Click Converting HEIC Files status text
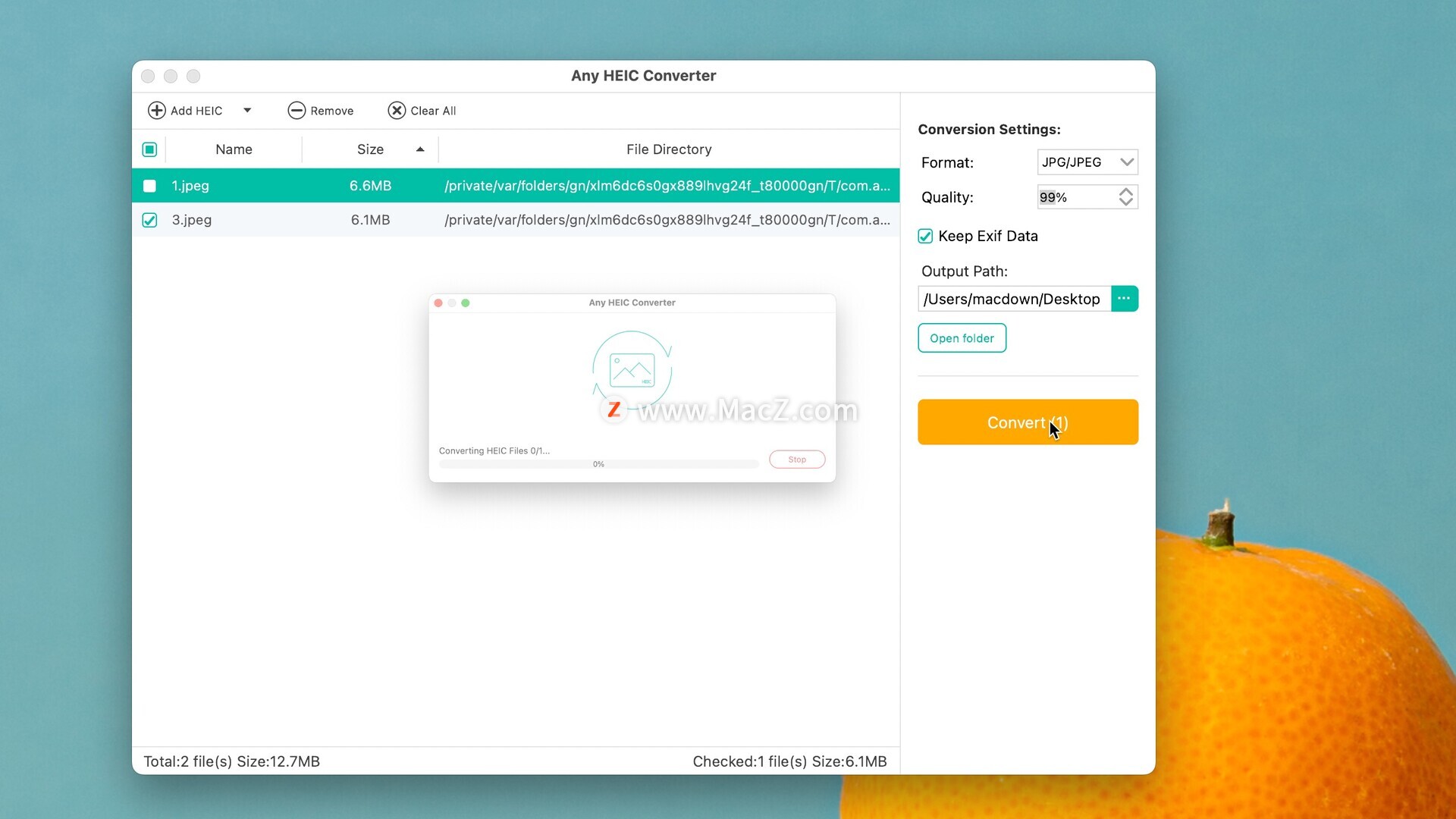 (x=494, y=450)
